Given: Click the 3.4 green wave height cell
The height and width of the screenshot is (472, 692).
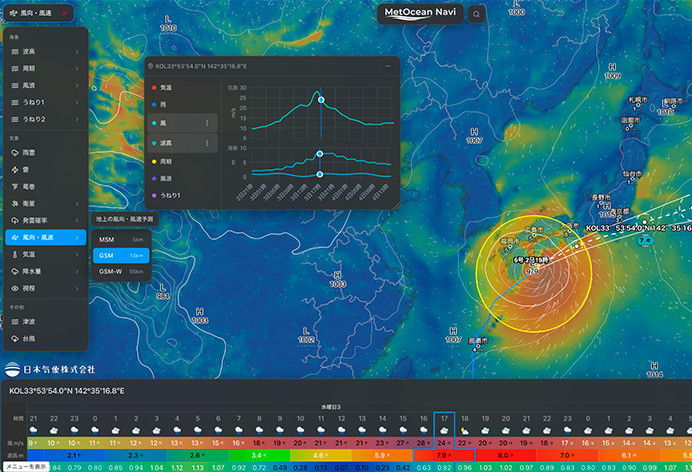Looking at the screenshot, I should (x=259, y=455).
